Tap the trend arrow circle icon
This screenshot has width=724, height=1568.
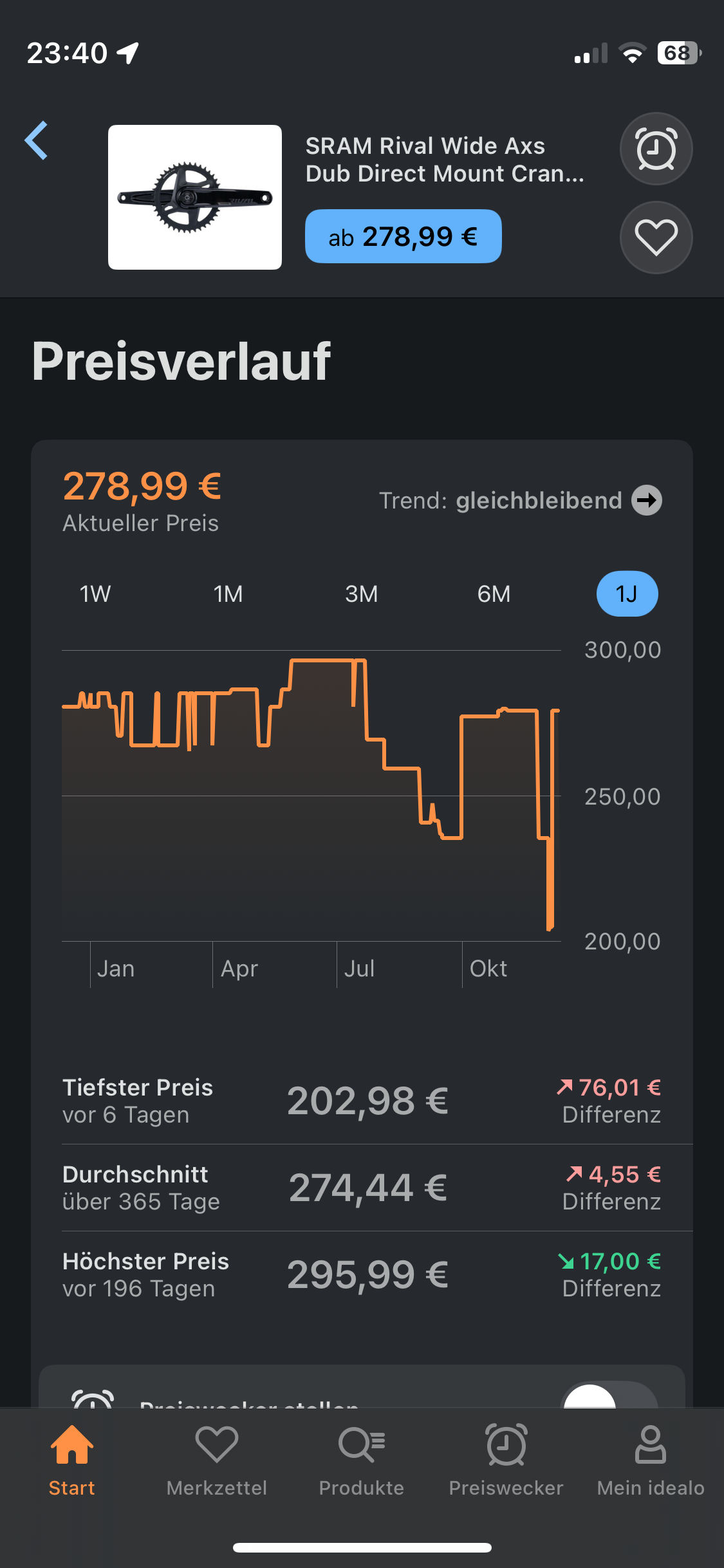pyautogui.click(x=647, y=500)
